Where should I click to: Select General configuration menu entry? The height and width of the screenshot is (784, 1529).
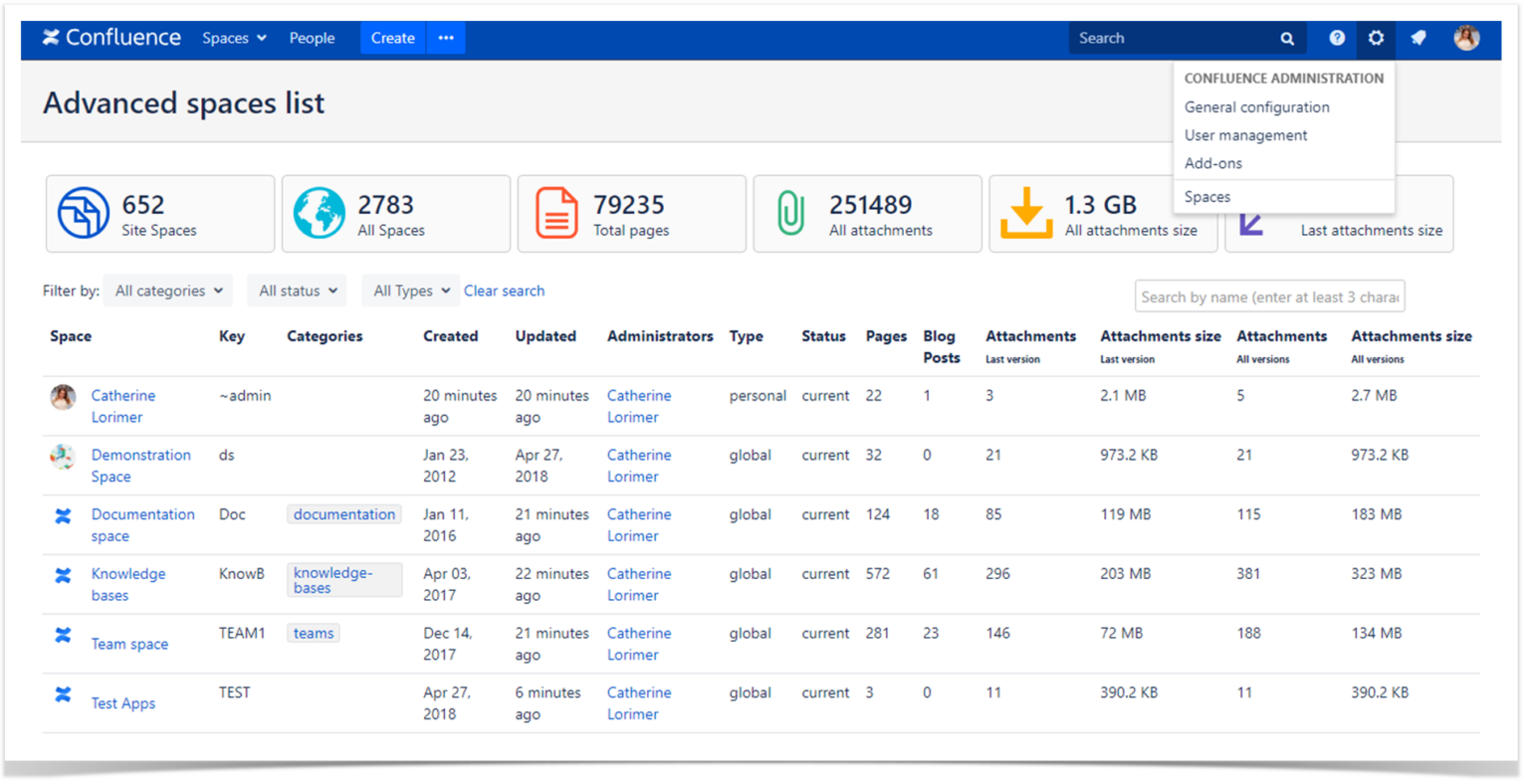tap(1256, 106)
